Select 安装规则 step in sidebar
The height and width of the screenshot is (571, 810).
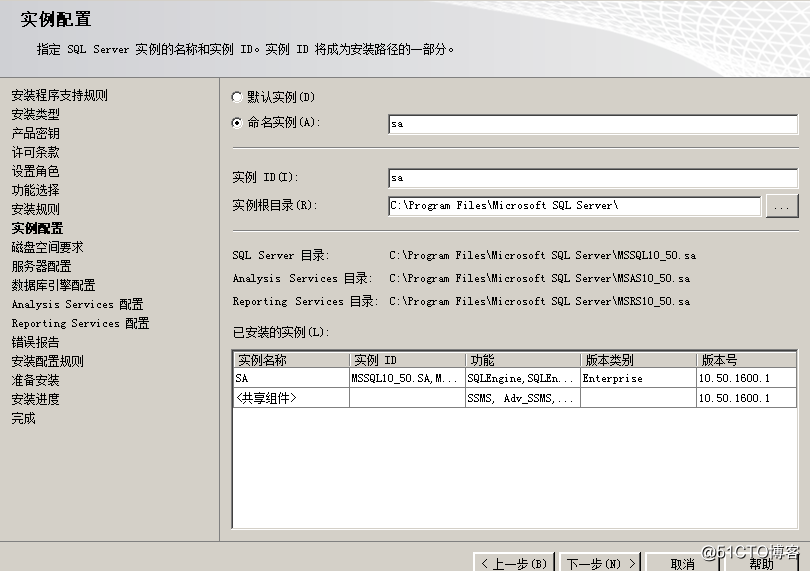tap(36, 209)
